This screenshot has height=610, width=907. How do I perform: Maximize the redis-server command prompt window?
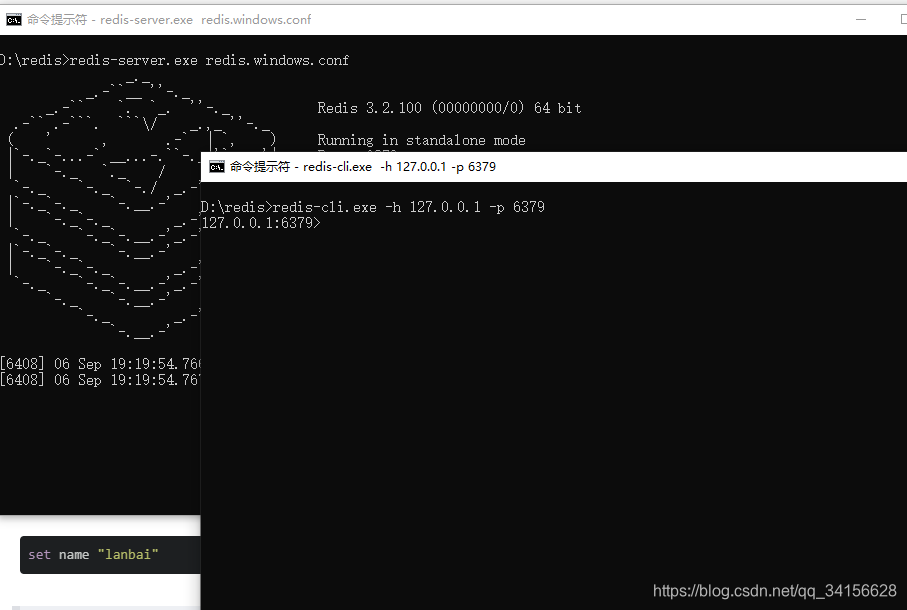[904, 19]
